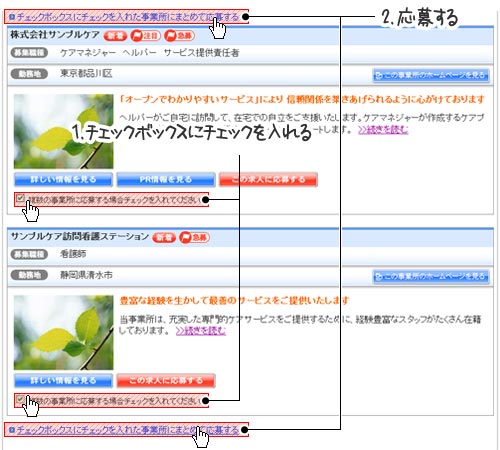The width and height of the screenshot is (500, 450).
Task: Toggle the checkbox under 訪問看護ステーション listing
Action: point(20,399)
